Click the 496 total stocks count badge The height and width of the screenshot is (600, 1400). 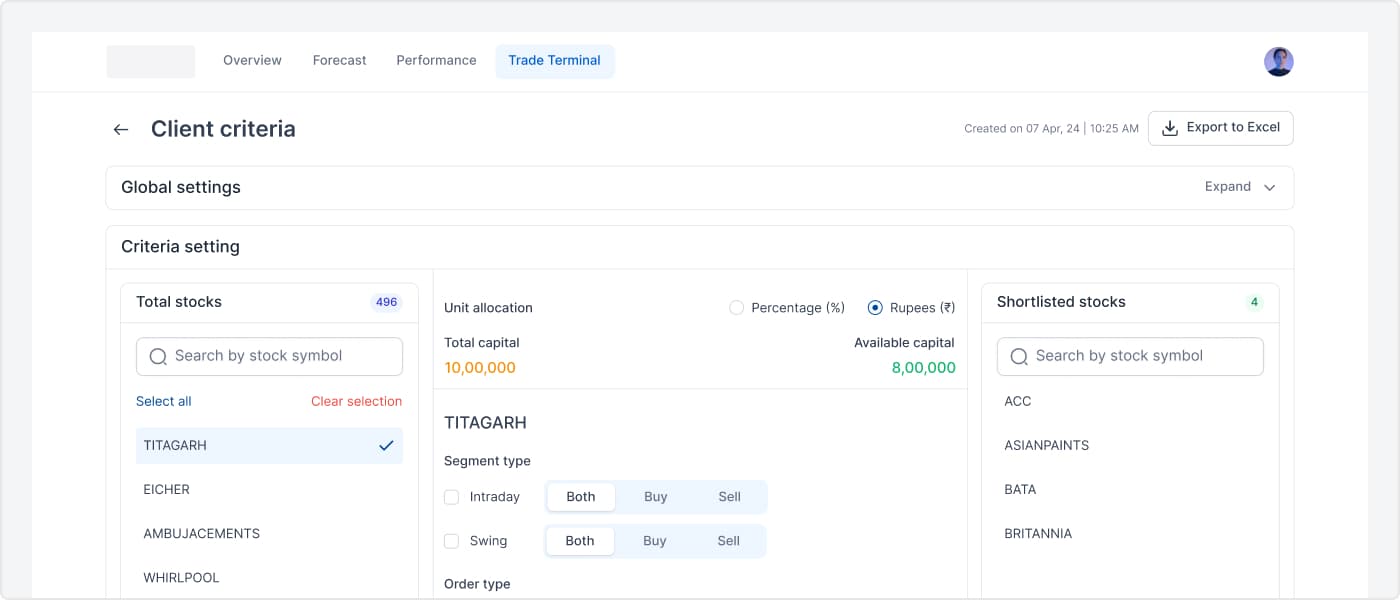pyautogui.click(x=386, y=302)
